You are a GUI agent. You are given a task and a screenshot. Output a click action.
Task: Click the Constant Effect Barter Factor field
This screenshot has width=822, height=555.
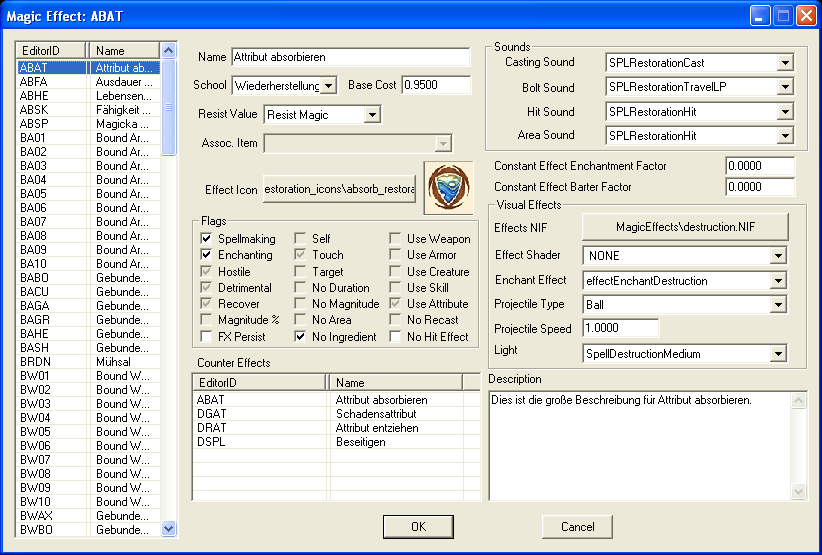coord(760,187)
